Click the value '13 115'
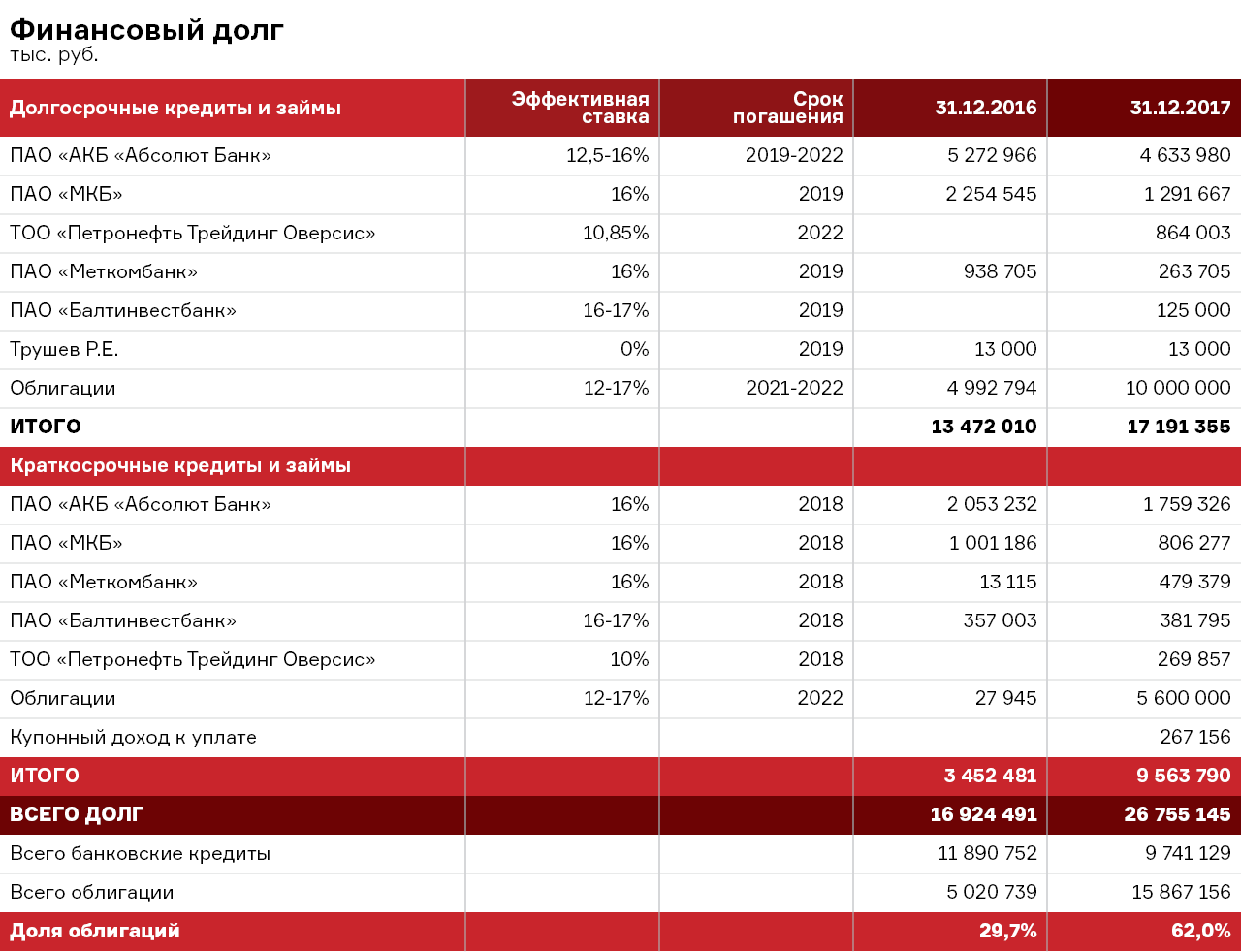This screenshot has width=1241, height=952. point(1008,582)
